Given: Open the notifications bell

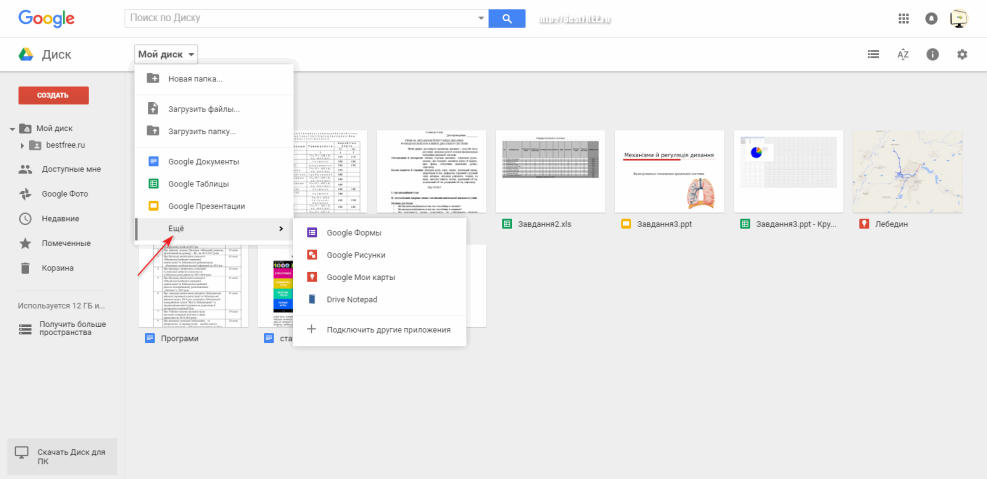Looking at the screenshot, I should pyautogui.click(x=932, y=18).
